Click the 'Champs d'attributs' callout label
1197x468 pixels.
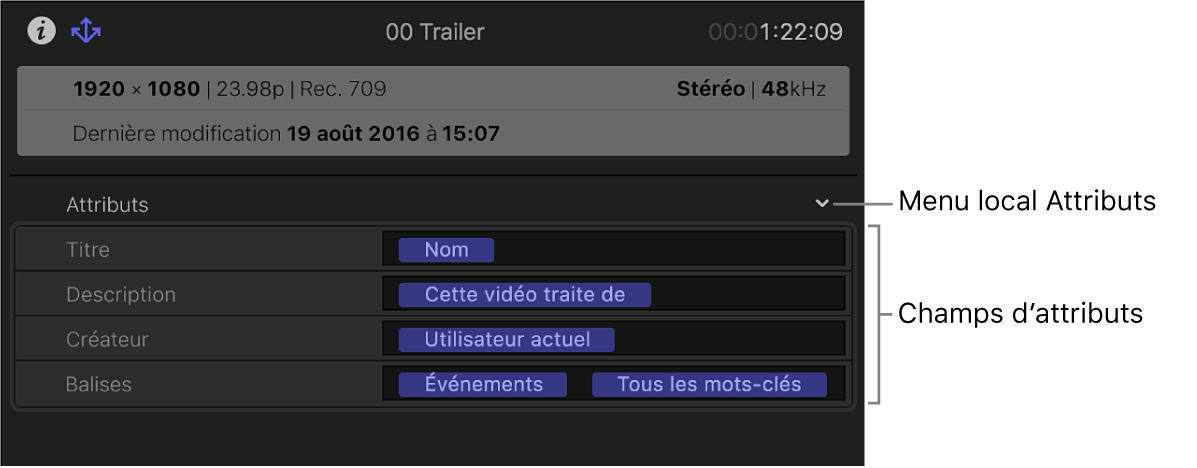tap(1020, 314)
